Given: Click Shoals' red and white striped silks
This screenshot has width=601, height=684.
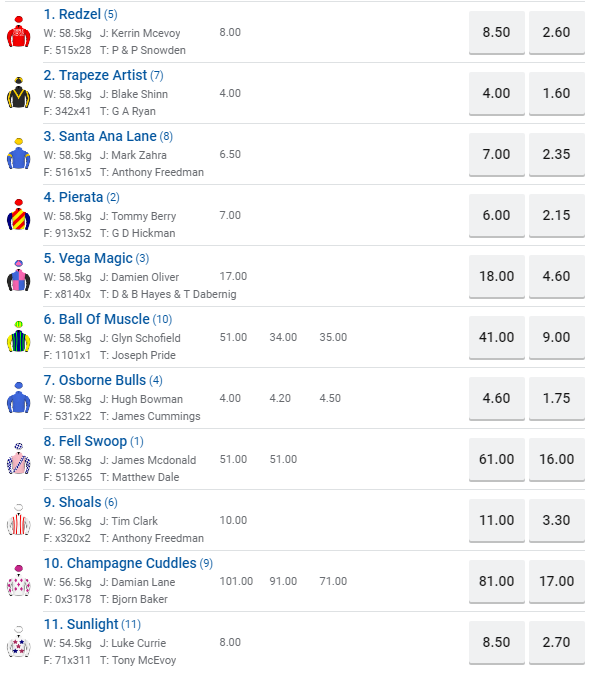Looking at the screenshot, I should [18, 520].
